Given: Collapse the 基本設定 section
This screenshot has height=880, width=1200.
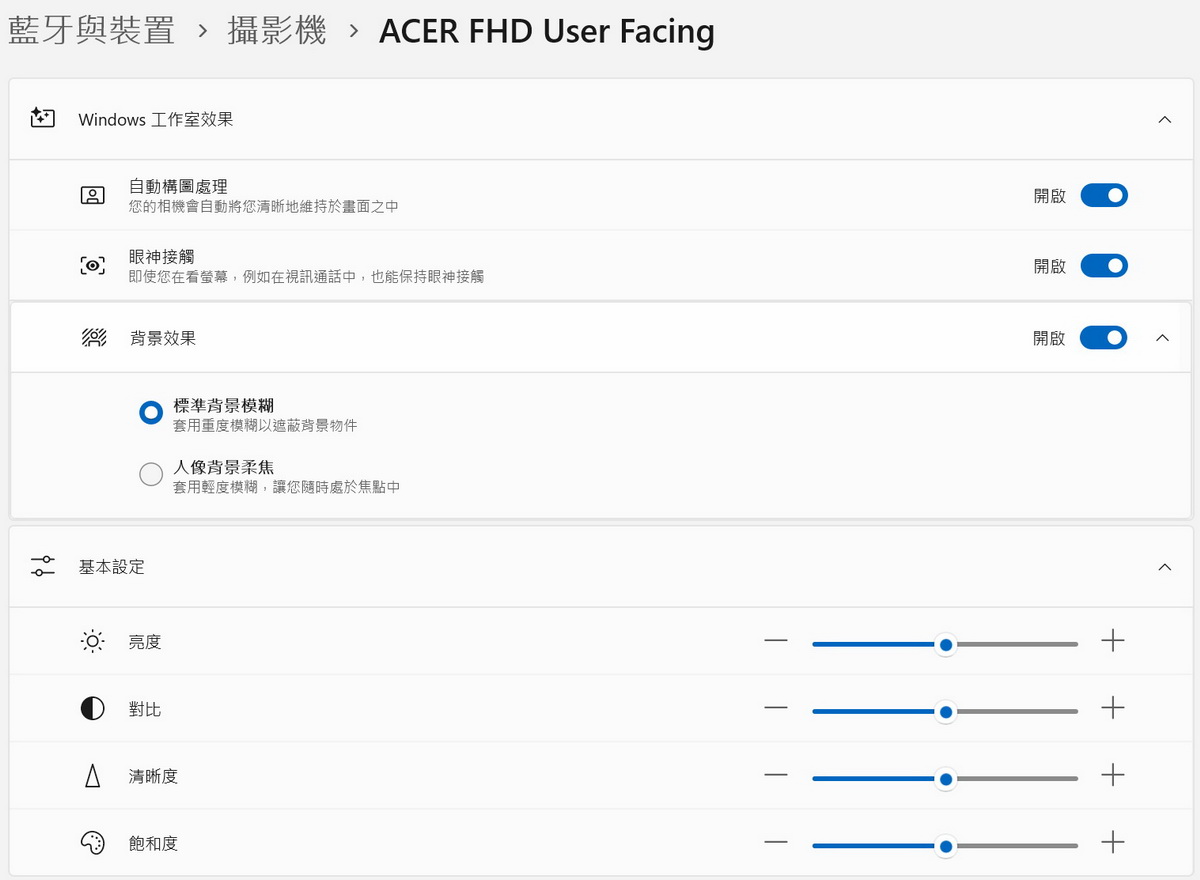Looking at the screenshot, I should click(x=1164, y=567).
